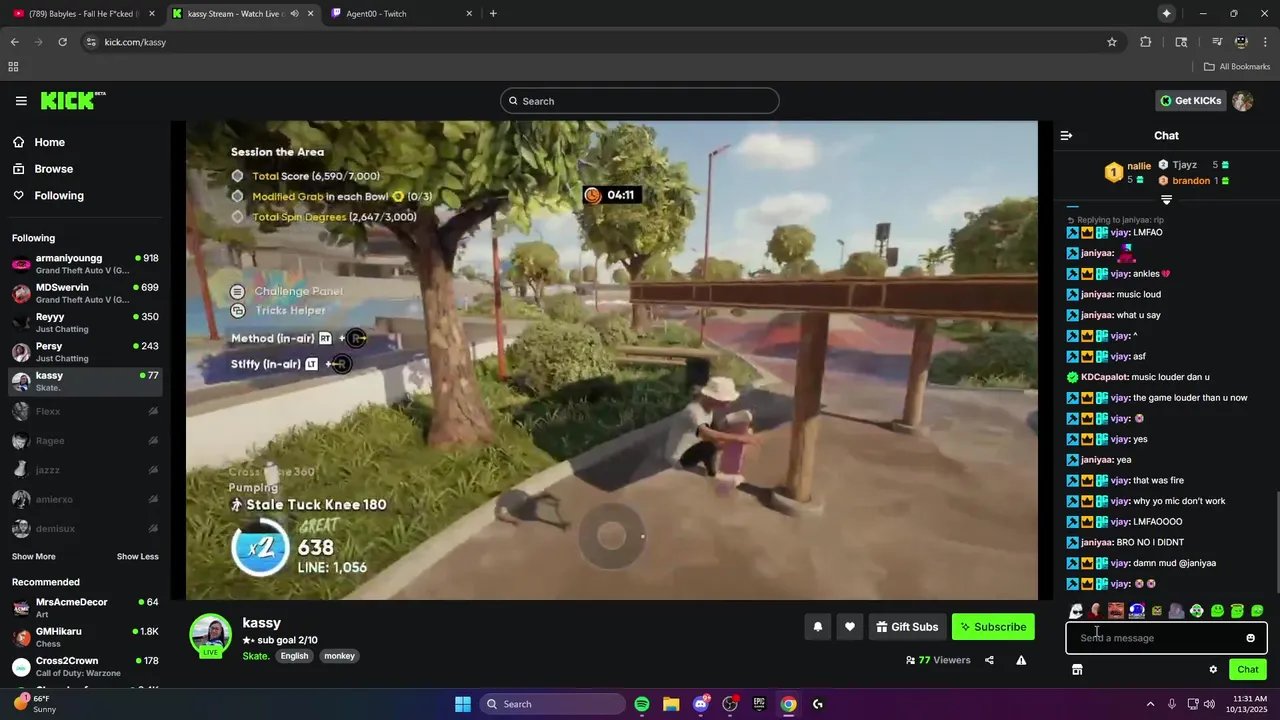Viewport: 1280px width, 720px height.
Task: Open Chrome apps grid icon
Action: (x=13, y=67)
